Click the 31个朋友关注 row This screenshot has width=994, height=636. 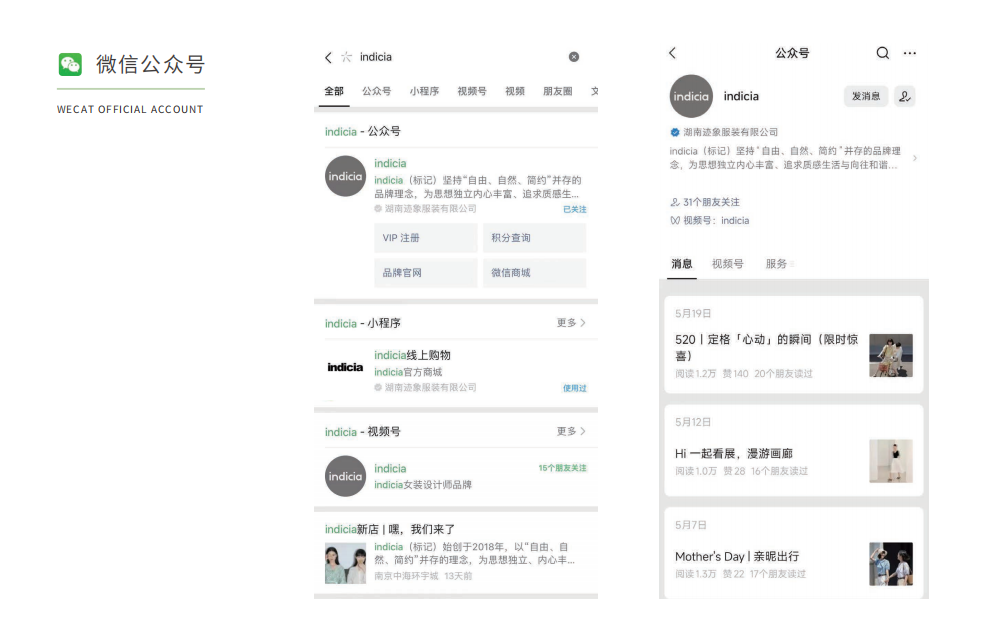click(x=705, y=202)
